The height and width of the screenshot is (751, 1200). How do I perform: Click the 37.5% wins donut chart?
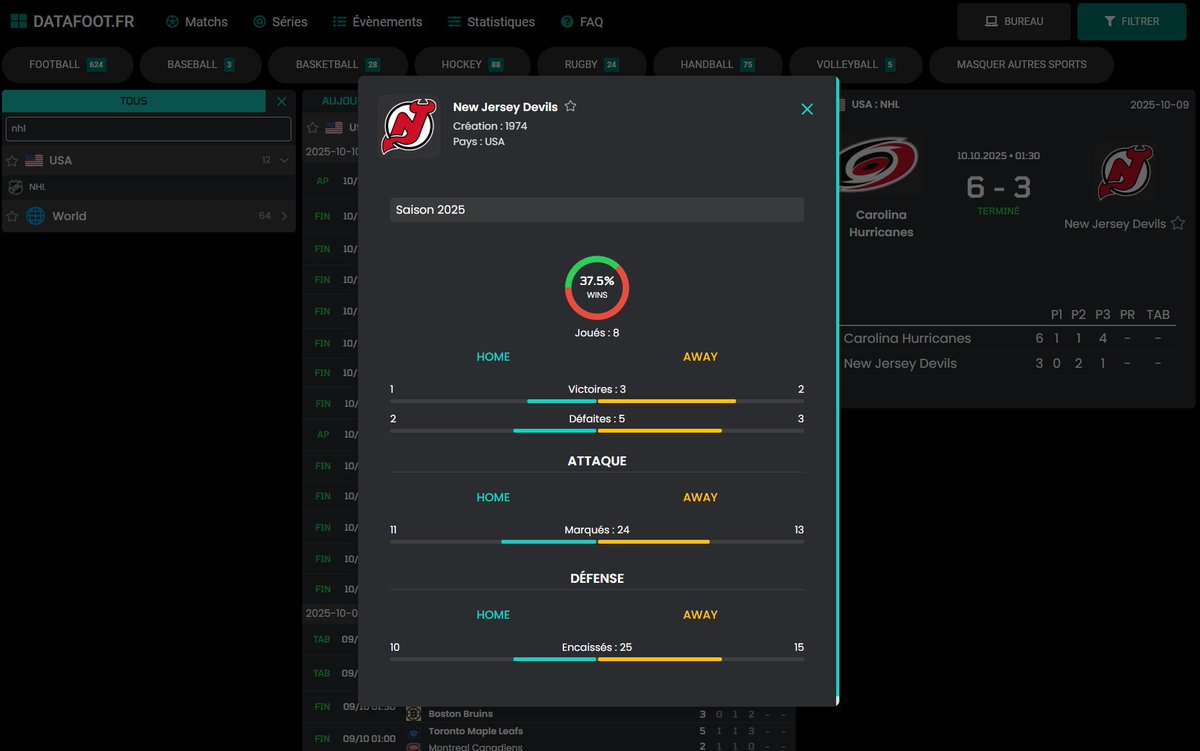pos(597,288)
